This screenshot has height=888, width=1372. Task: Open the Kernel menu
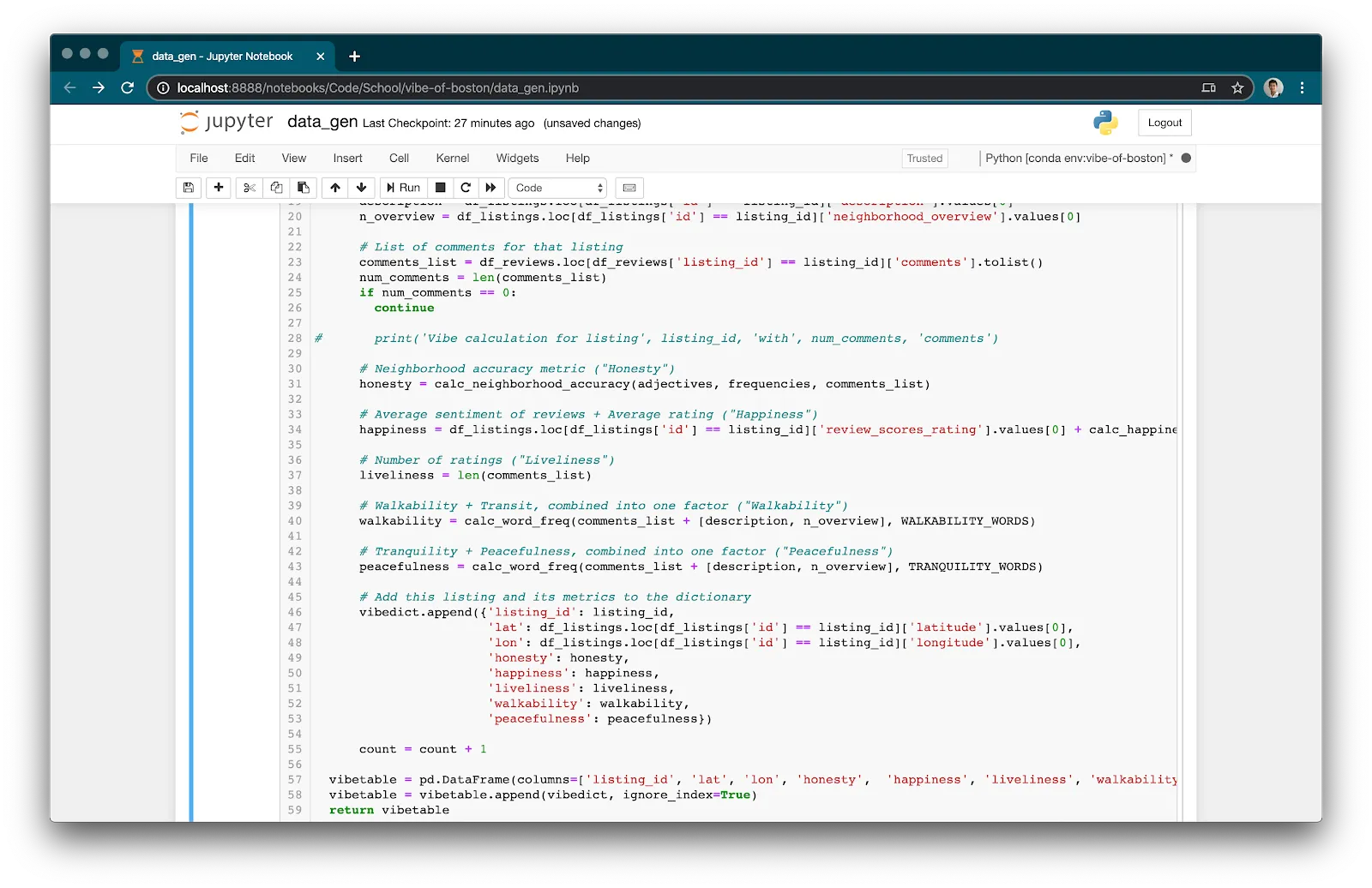(x=452, y=158)
